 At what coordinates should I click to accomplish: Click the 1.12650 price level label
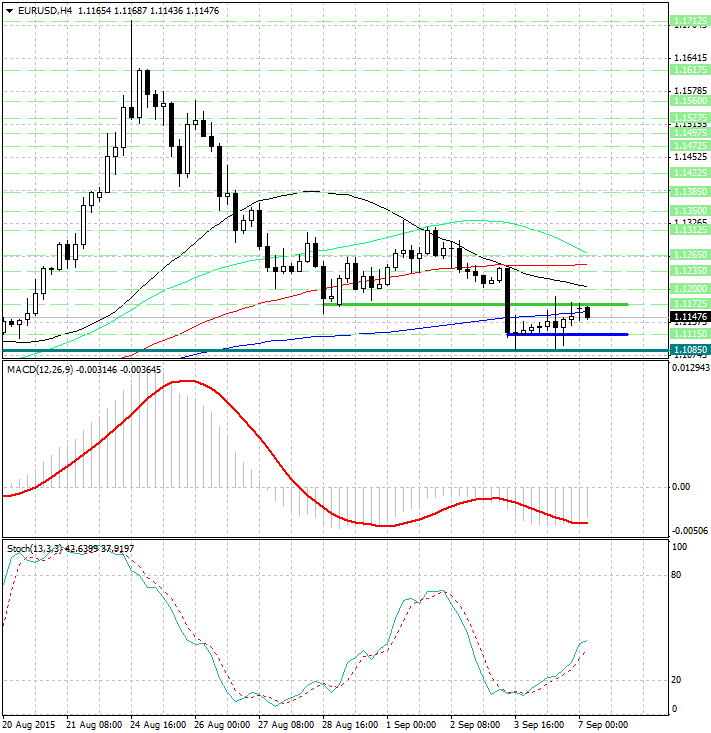[x=690, y=254]
